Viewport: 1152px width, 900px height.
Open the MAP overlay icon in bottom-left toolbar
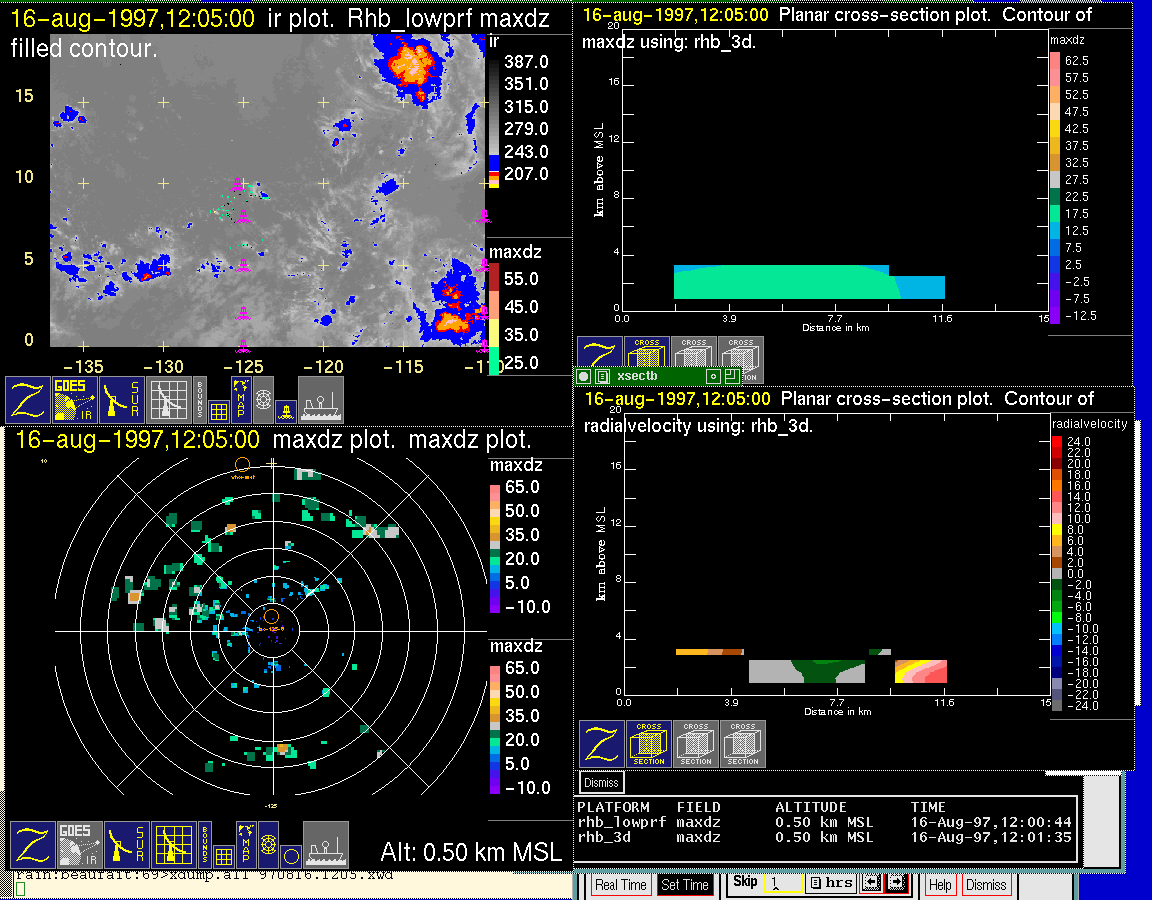[x=243, y=844]
